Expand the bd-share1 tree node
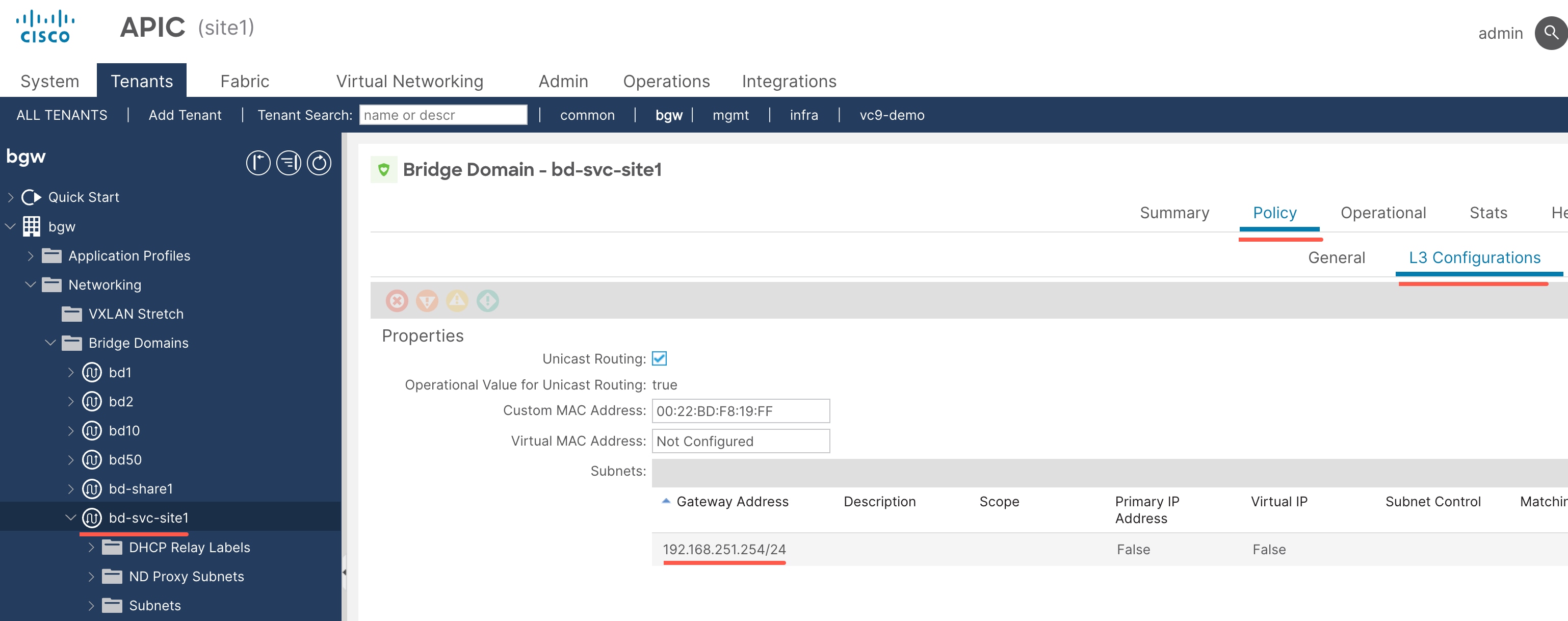The height and width of the screenshot is (621, 1568). click(71, 489)
